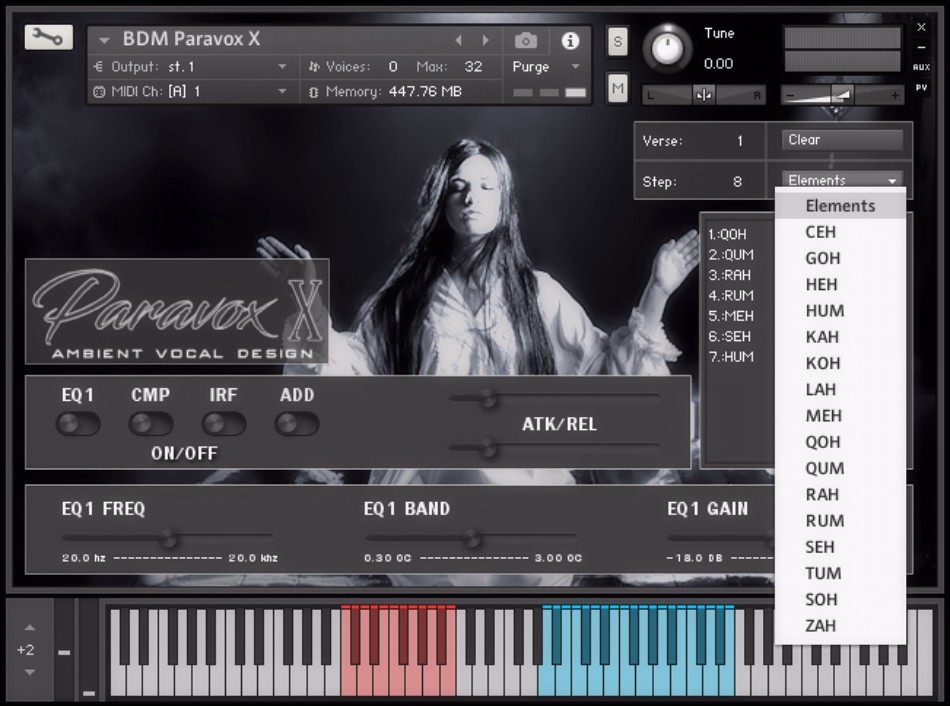Click the lower ATK/REL release slider
This screenshot has width=950, height=706.
[554, 448]
